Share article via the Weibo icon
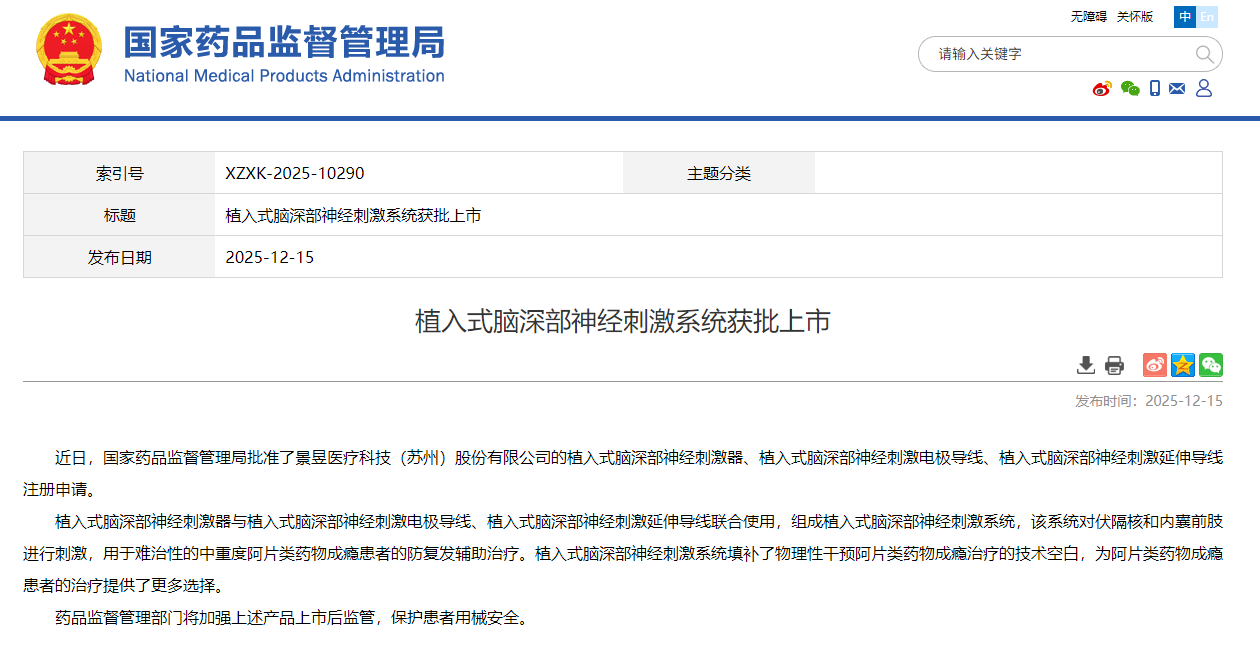The image size is (1260, 645). tap(1154, 365)
